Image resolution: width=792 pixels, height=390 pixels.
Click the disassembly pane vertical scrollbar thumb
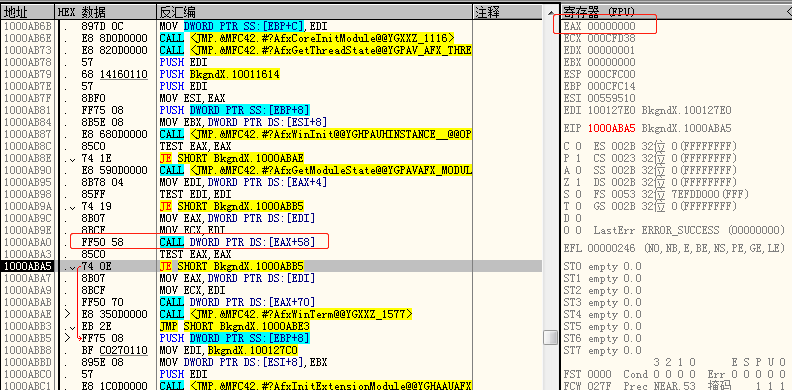click(x=550, y=337)
